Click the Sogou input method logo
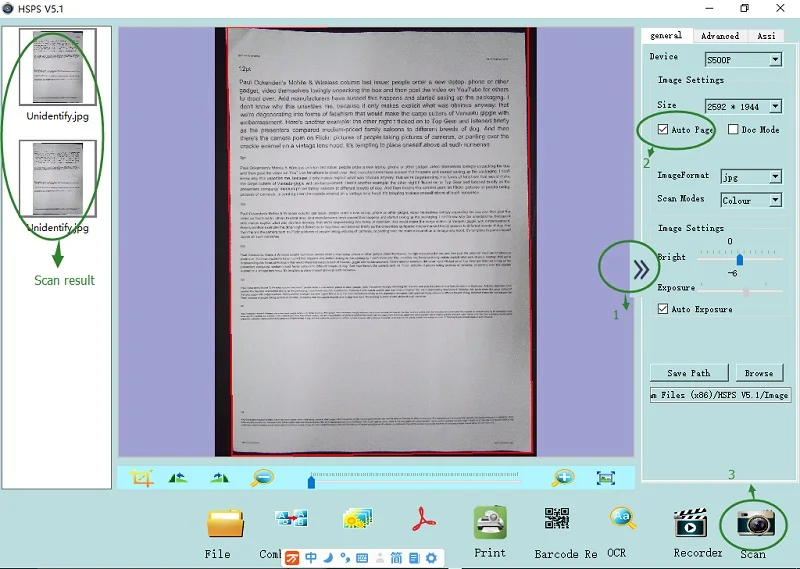Viewport: 800px width, 569px height. point(292,558)
